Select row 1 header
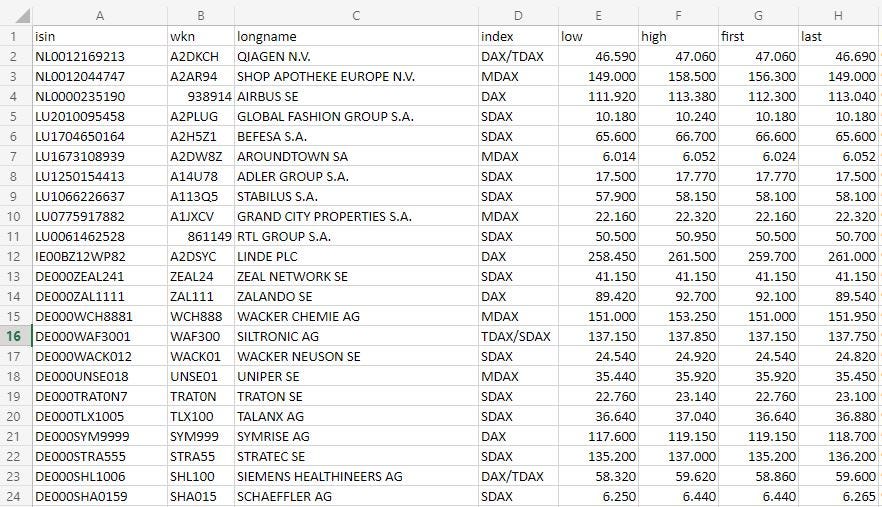This screenshot has width=882, height=507. click(14, 36)
